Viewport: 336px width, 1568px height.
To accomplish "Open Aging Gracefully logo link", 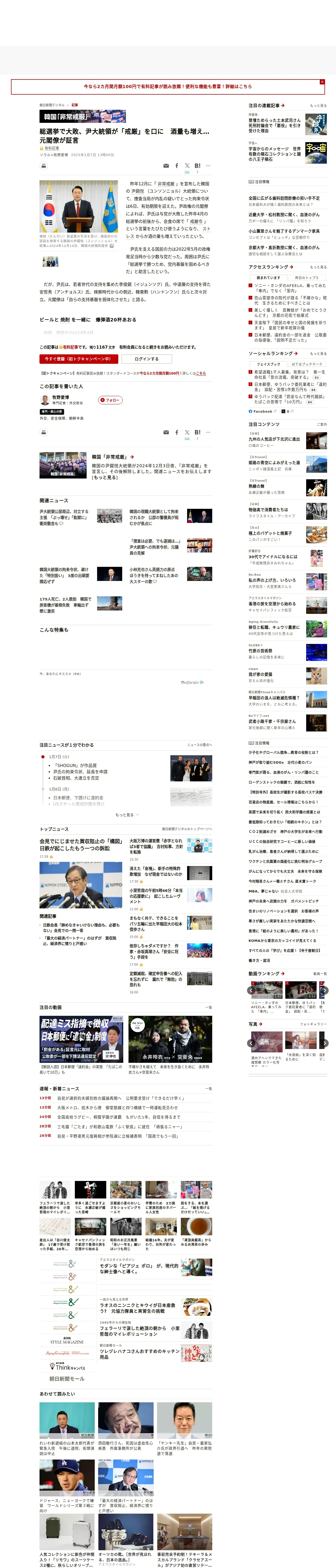I will click(x=66, y=1353).
